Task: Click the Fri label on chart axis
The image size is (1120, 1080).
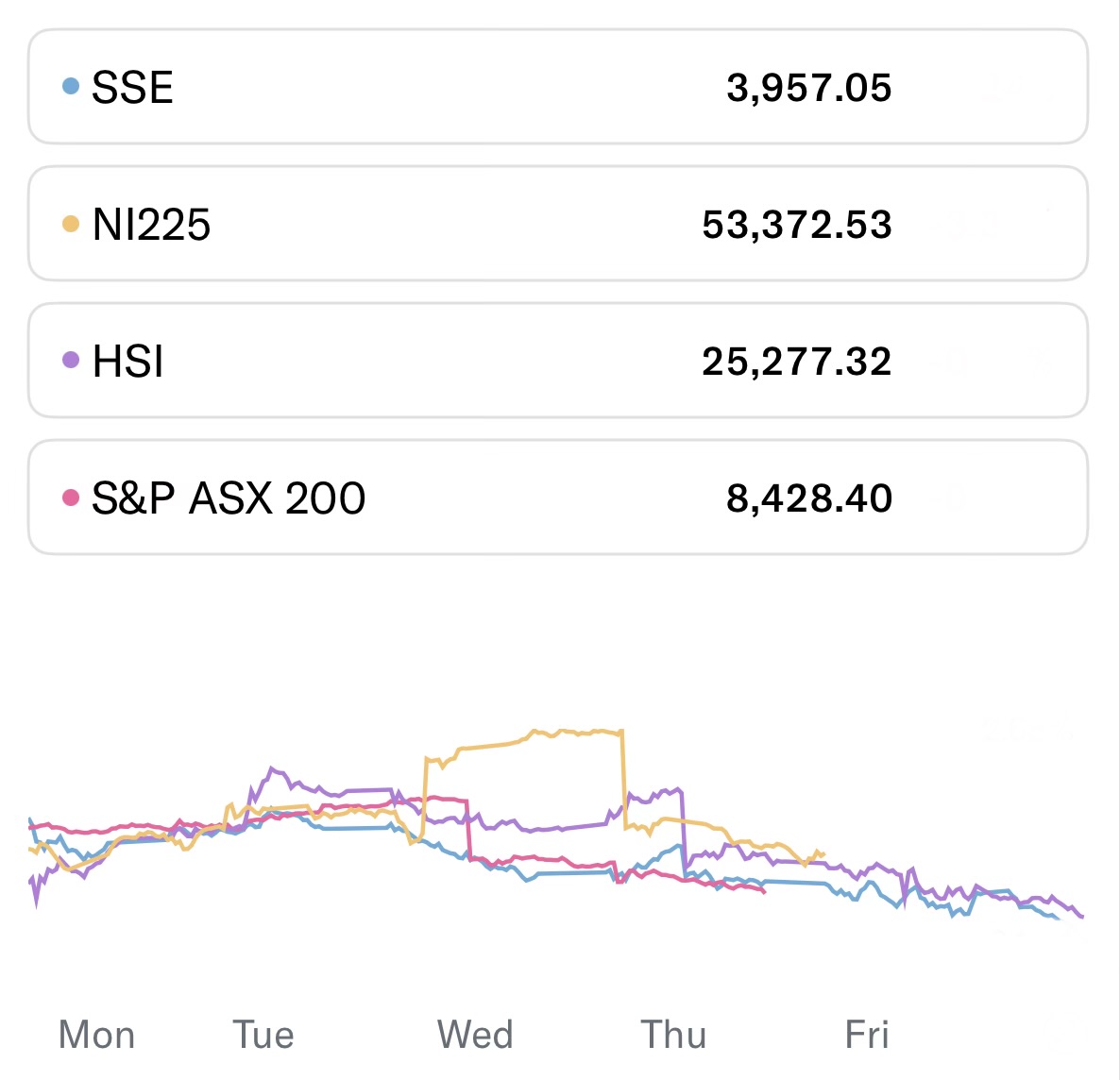Action: (867, 1035)
